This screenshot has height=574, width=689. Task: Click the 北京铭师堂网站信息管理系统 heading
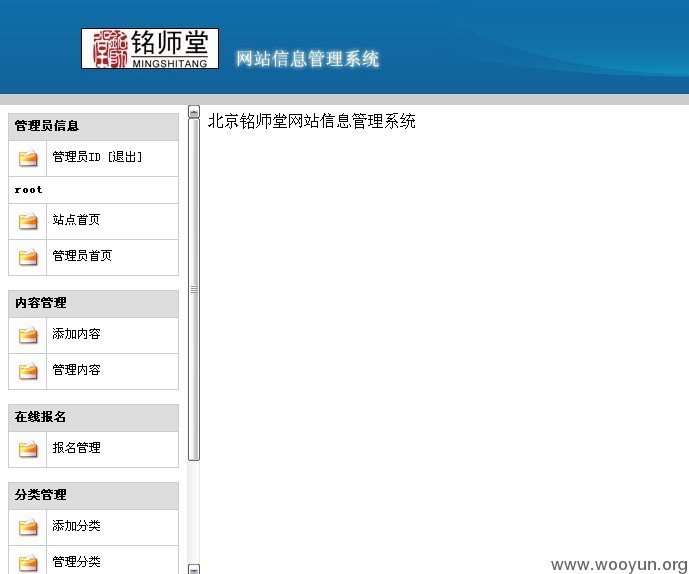coord(312,121)
